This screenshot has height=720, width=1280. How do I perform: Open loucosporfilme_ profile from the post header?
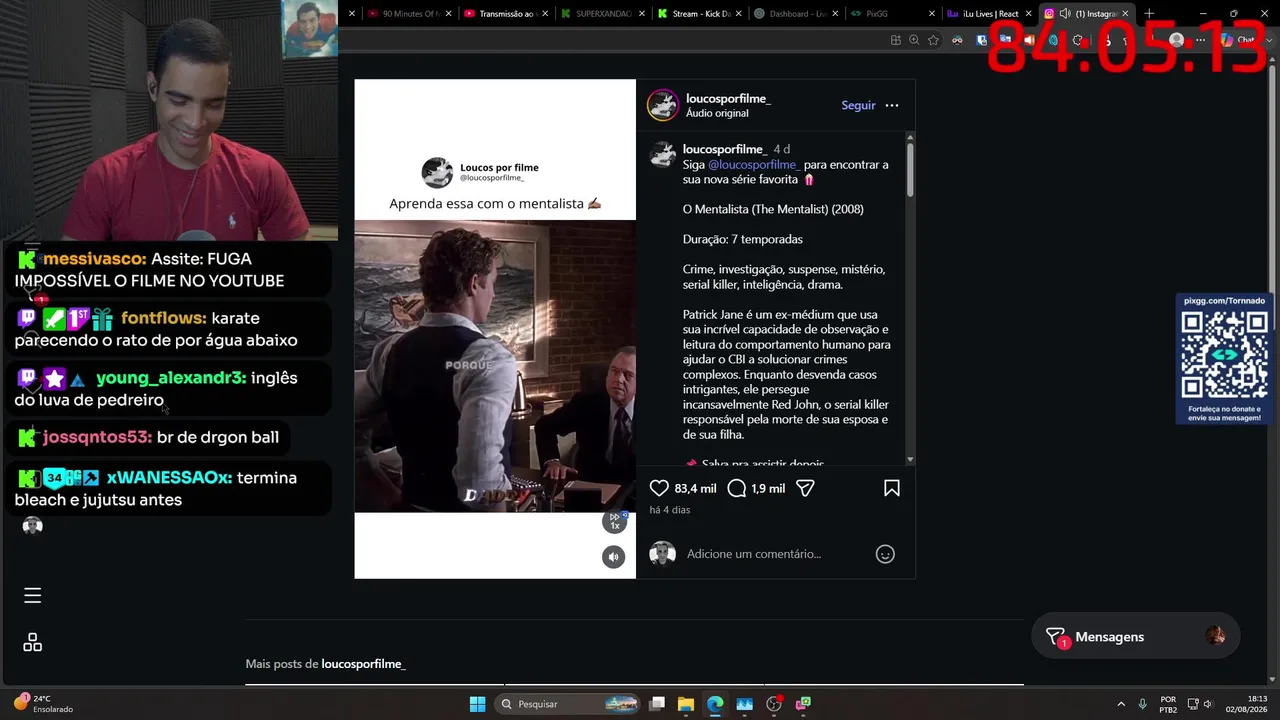(728, 99)
